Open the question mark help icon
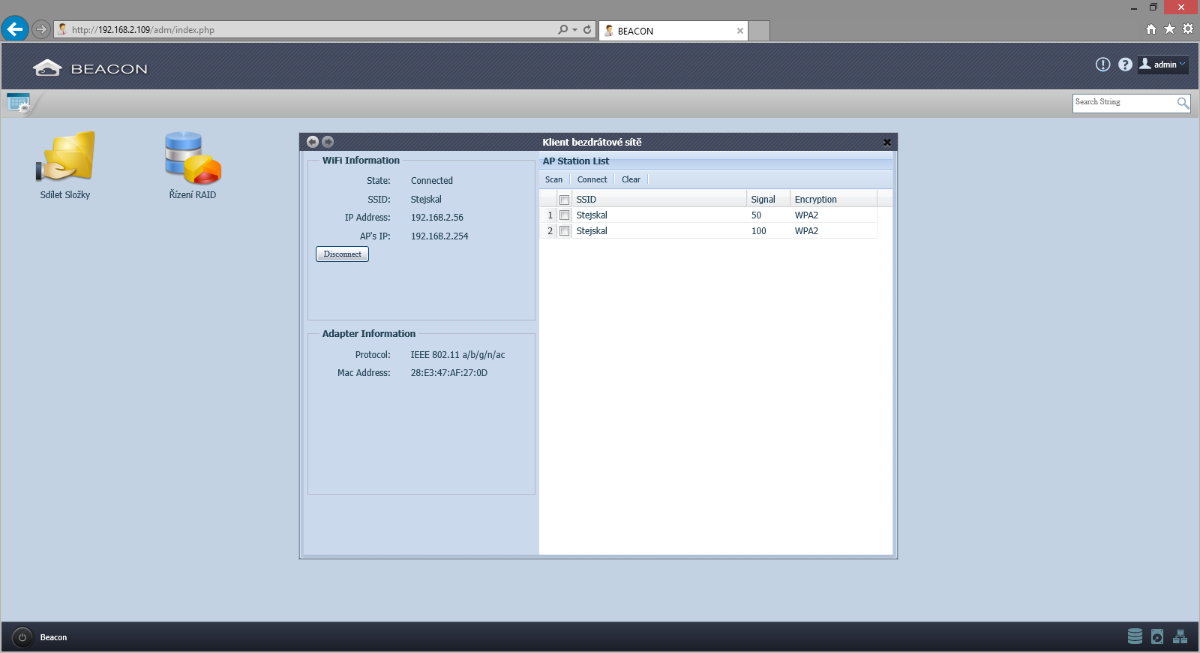The height and width of the screenshot is (653, 1200). pyautogui.click(x=1125, y=65)
